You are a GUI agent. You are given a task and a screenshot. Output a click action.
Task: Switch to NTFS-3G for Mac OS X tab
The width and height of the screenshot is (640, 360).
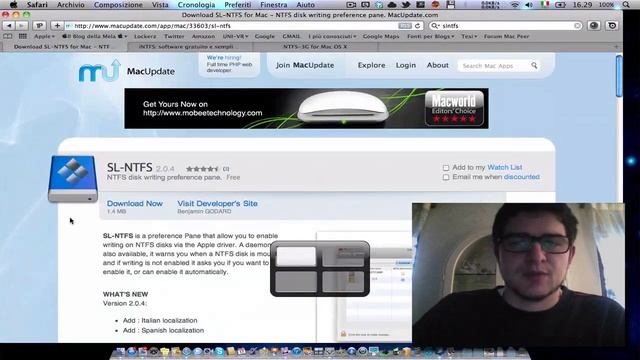pos(315,47)
